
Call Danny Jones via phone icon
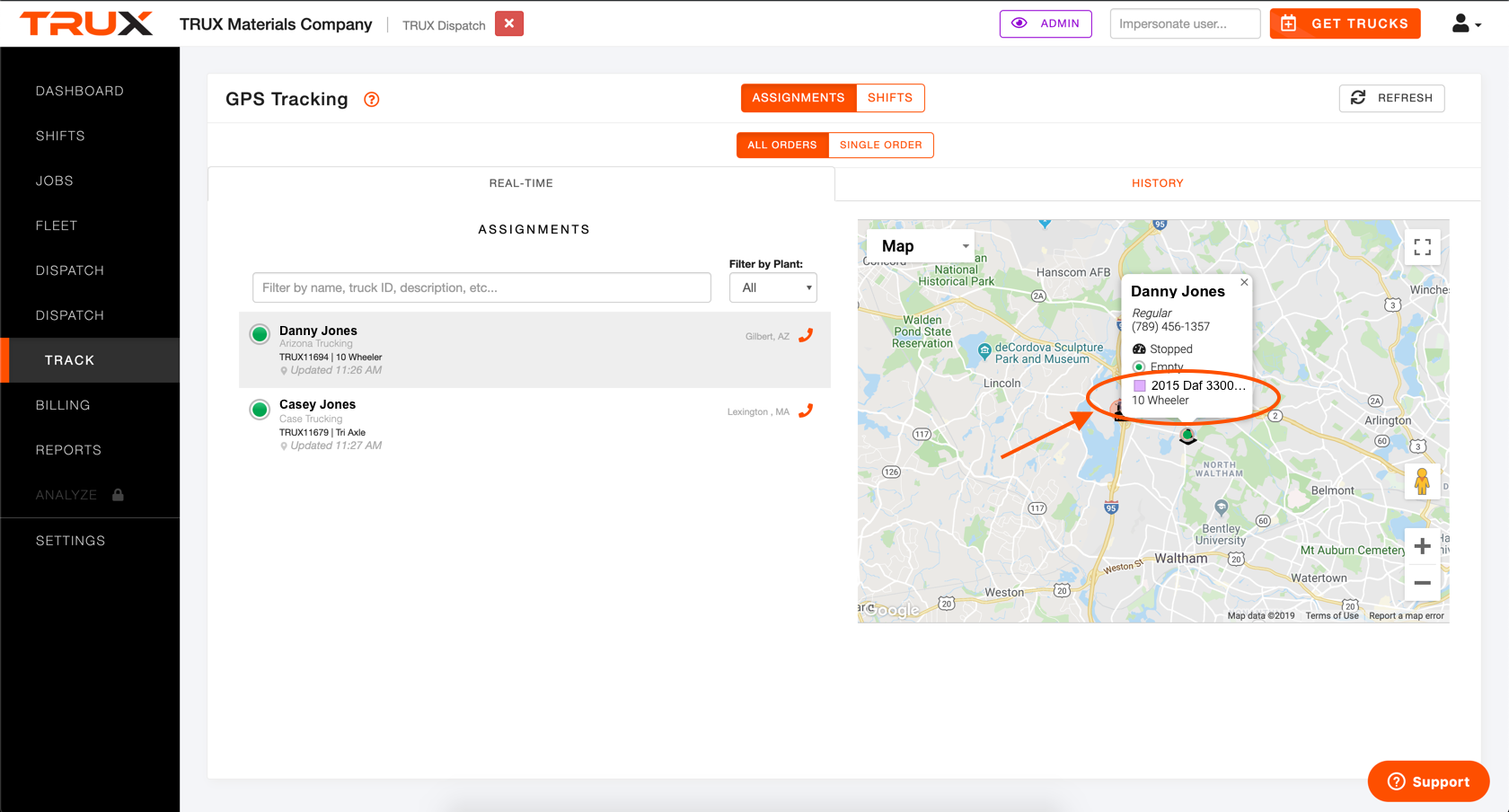click(x=806, y=336)
